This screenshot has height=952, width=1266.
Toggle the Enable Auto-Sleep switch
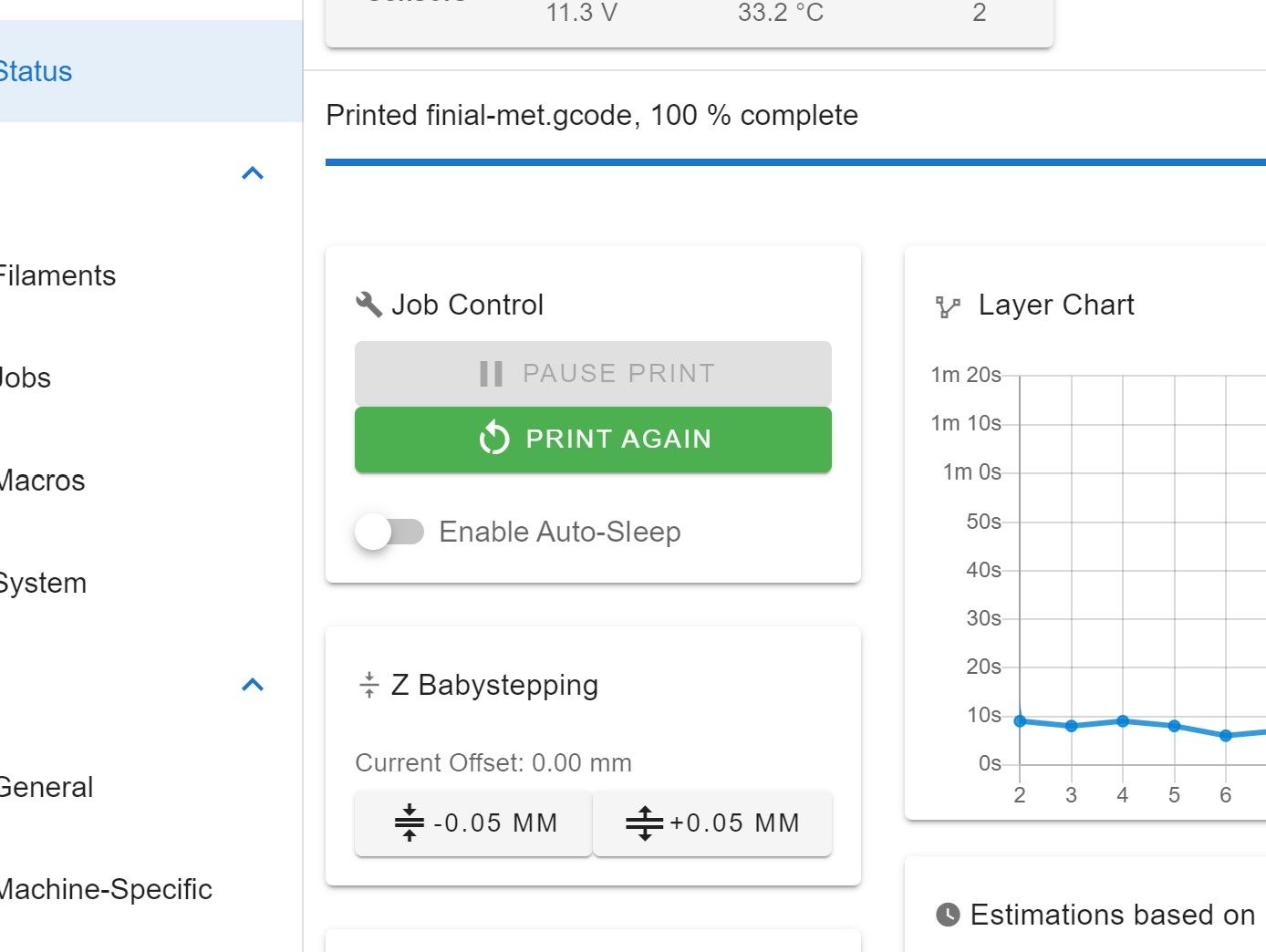pyautogui.click(x=390, y=532)
